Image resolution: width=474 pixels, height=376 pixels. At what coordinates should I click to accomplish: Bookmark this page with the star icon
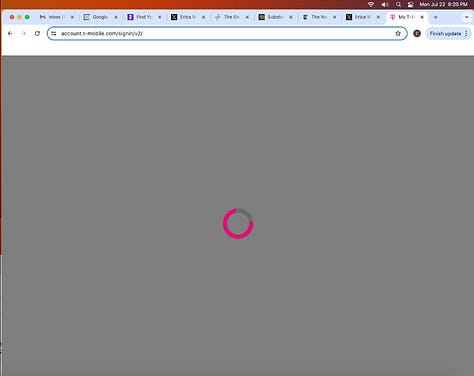[398, 33]
